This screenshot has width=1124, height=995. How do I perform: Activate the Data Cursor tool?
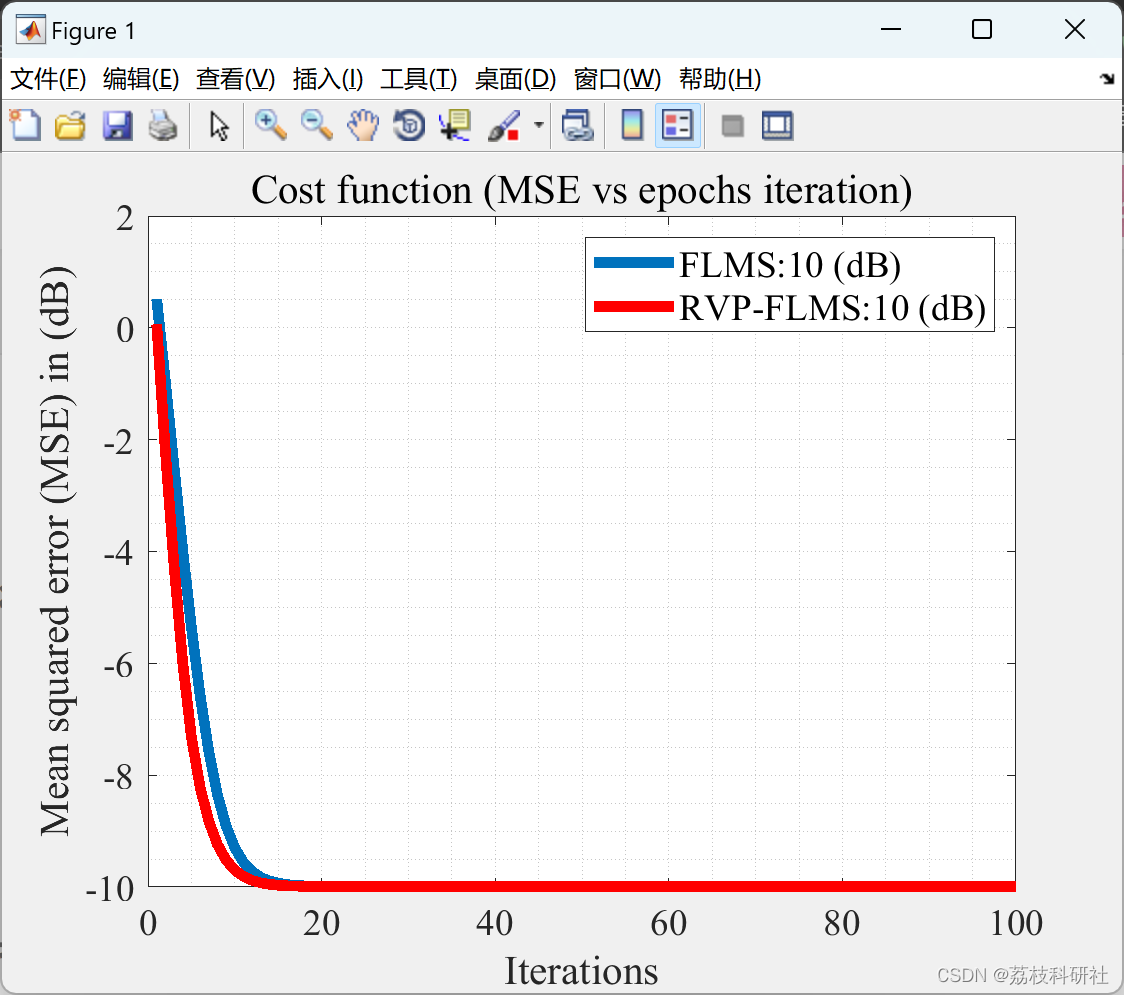455,125
